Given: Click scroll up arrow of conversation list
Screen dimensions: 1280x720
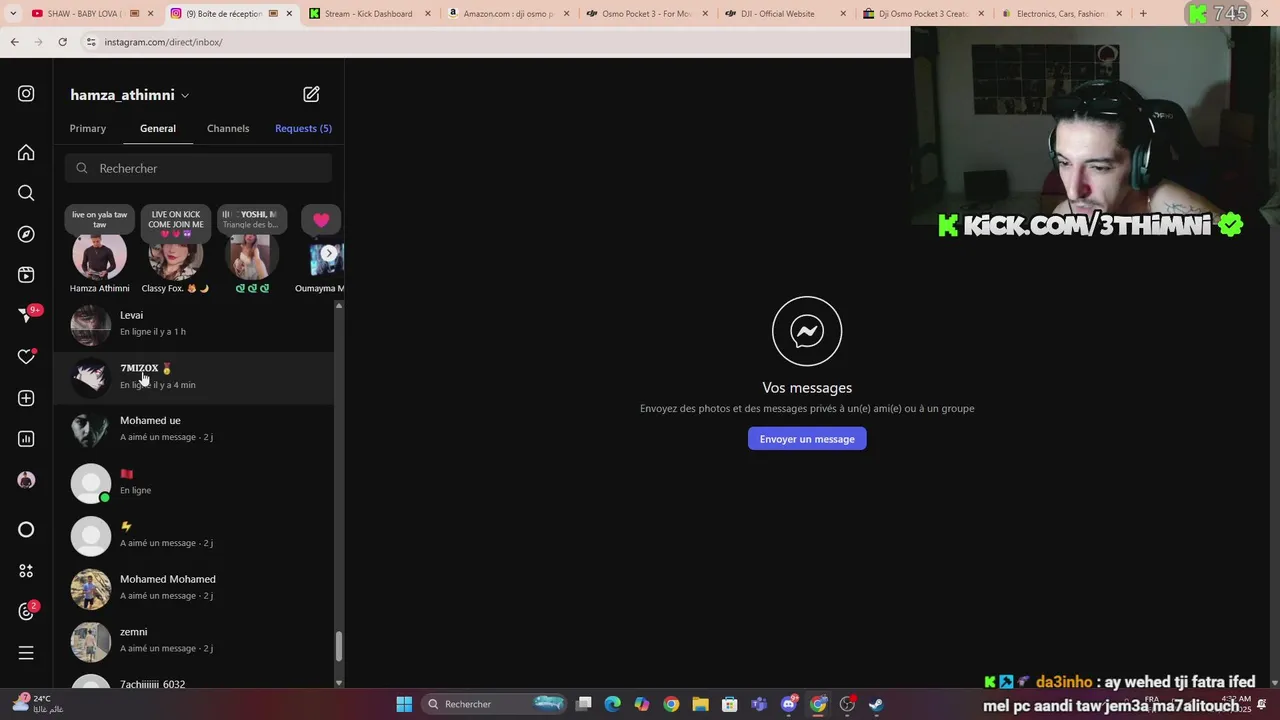Looking at the screenshot, I should tap(338, 305).
